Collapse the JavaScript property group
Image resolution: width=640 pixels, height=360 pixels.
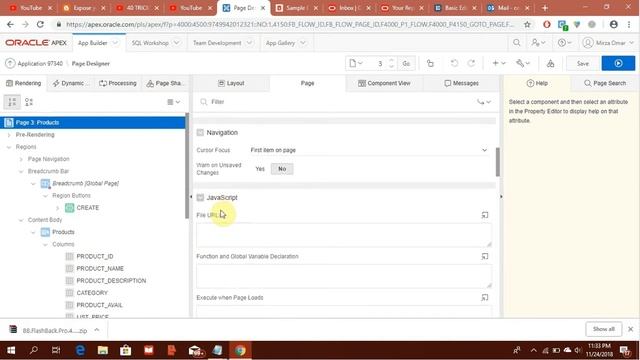point(200,198)
